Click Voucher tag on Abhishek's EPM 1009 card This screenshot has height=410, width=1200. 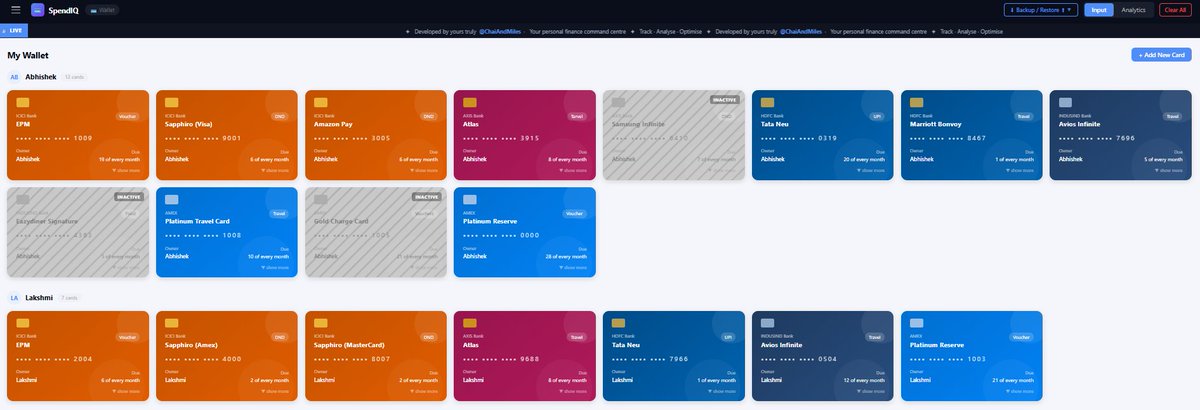coord(128,116)
